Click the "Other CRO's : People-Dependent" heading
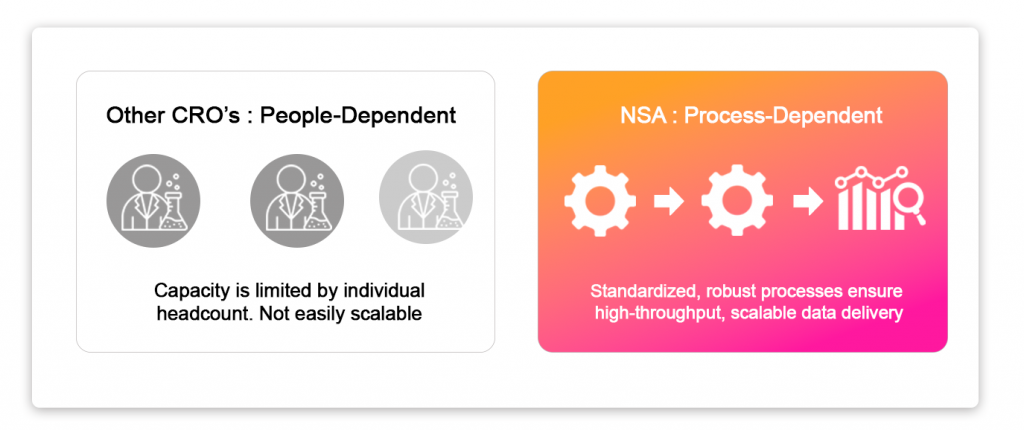1024x430 pixels. pos(280,116)
